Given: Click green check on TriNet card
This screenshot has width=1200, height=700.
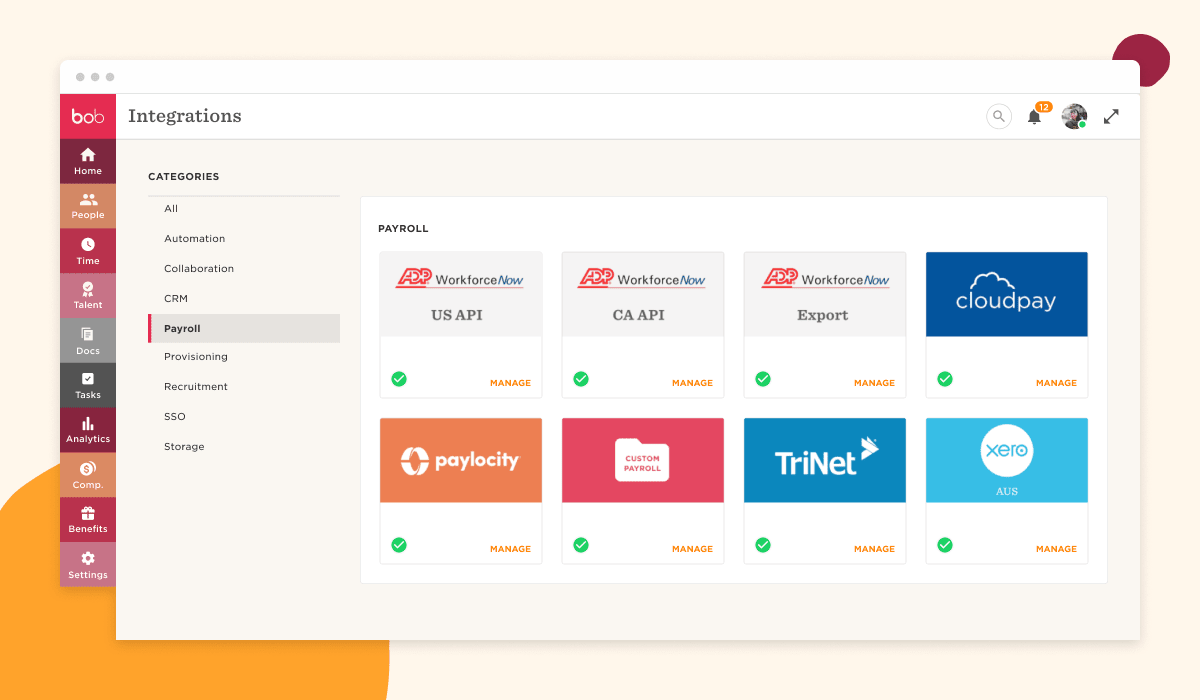Looking at the screenshot, I should click(763, 545).
